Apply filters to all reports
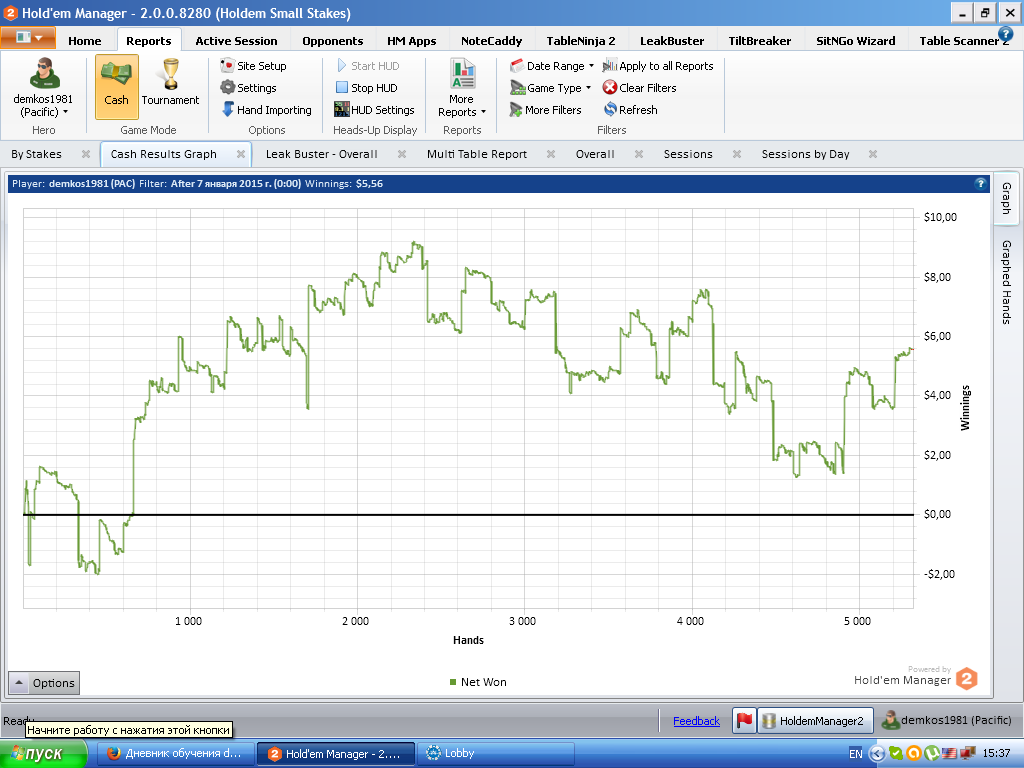The image size is (1024, 768). [658, 66]
